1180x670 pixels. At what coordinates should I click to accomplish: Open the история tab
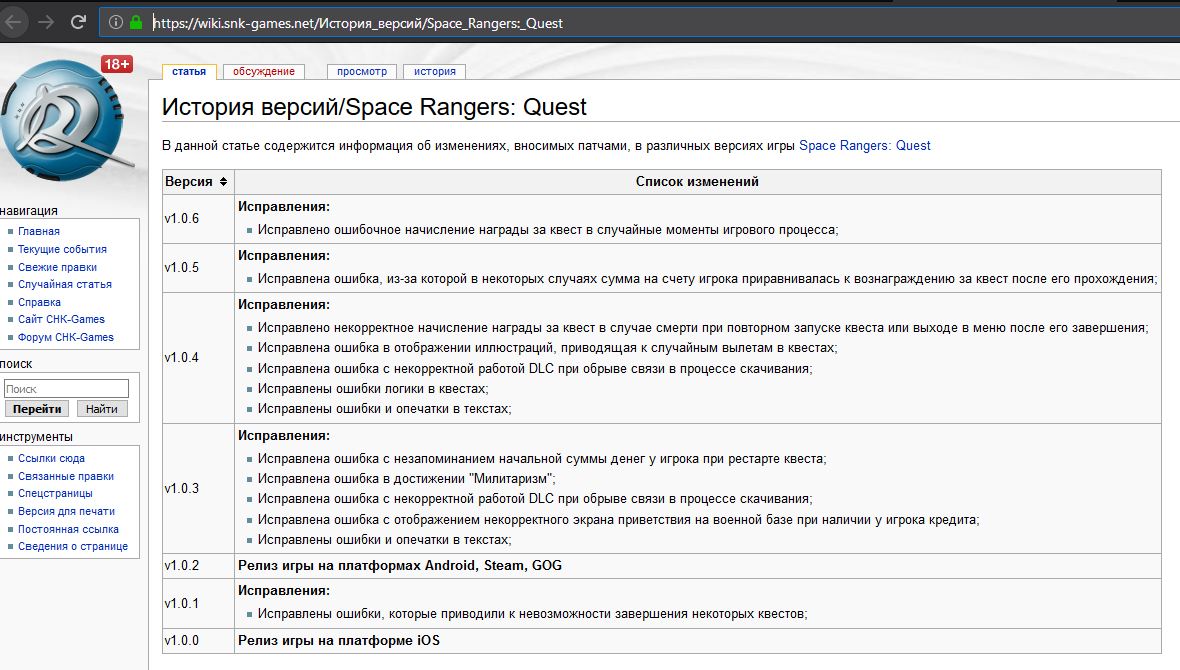tap(435, 72)
